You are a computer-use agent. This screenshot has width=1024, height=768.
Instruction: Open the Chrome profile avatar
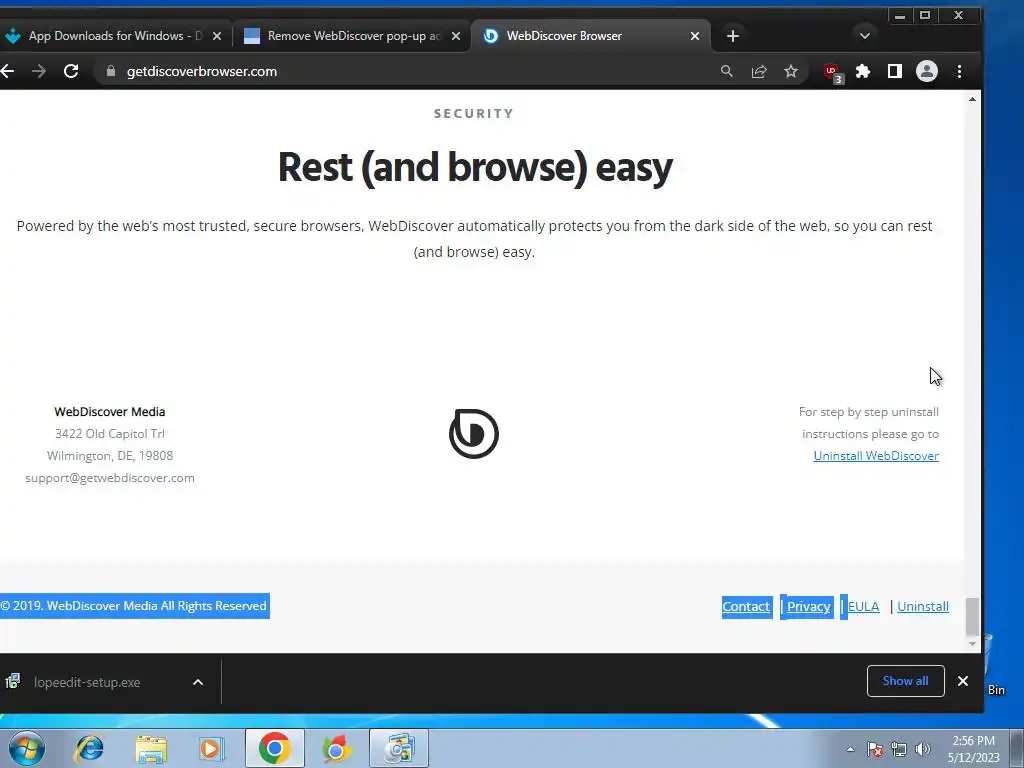(927, 71)
